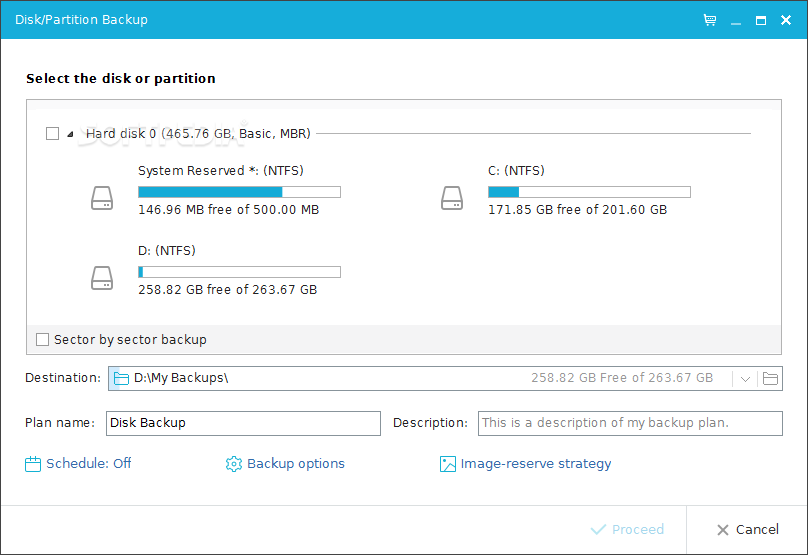
Task: Select the D: partition drive icon
Action: pyautogui.click(x=102, y=278)
